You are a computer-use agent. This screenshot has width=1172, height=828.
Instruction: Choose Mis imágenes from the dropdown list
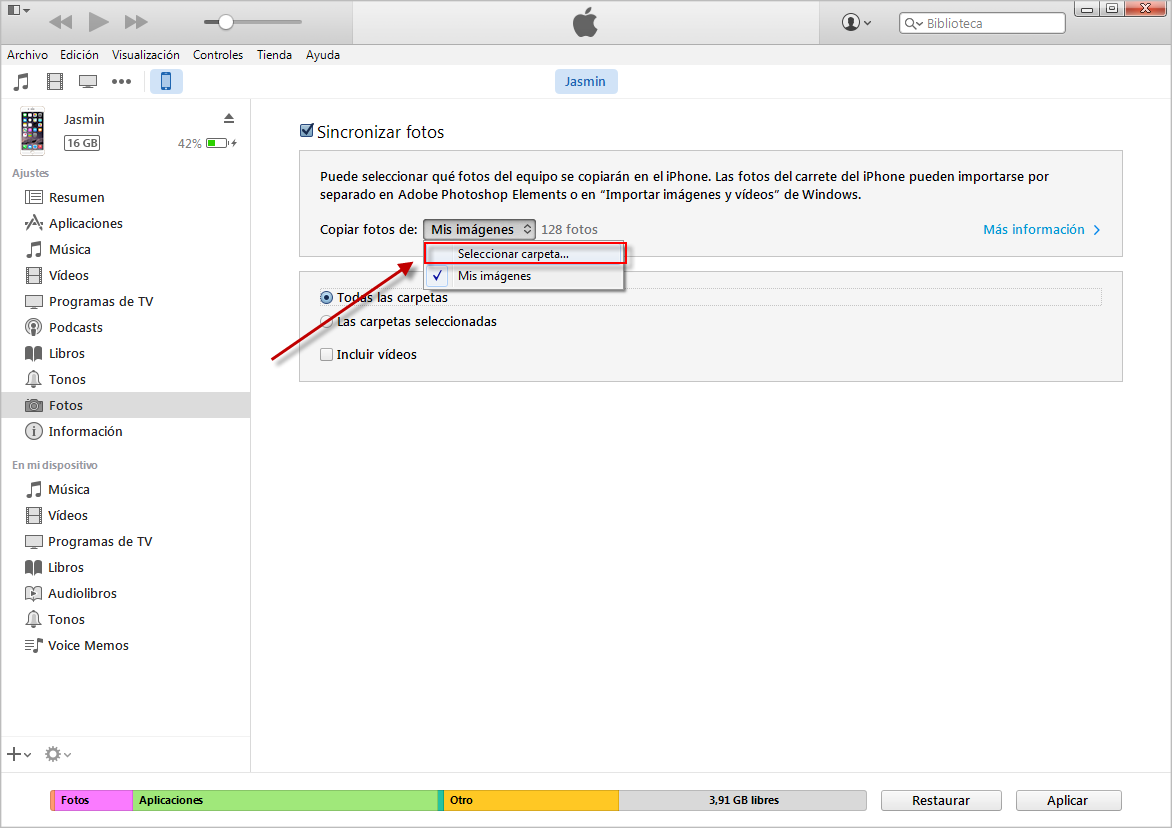click(x=524, y=276)
